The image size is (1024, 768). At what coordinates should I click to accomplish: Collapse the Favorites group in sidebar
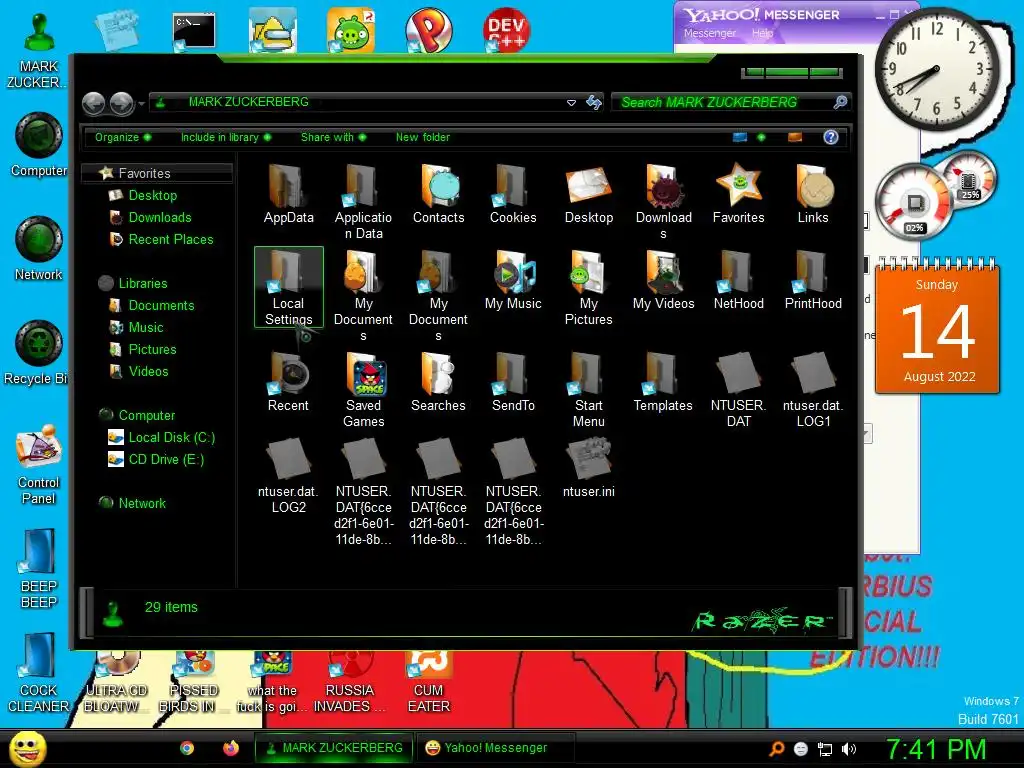pyautogui.click(x=157, y=173)
